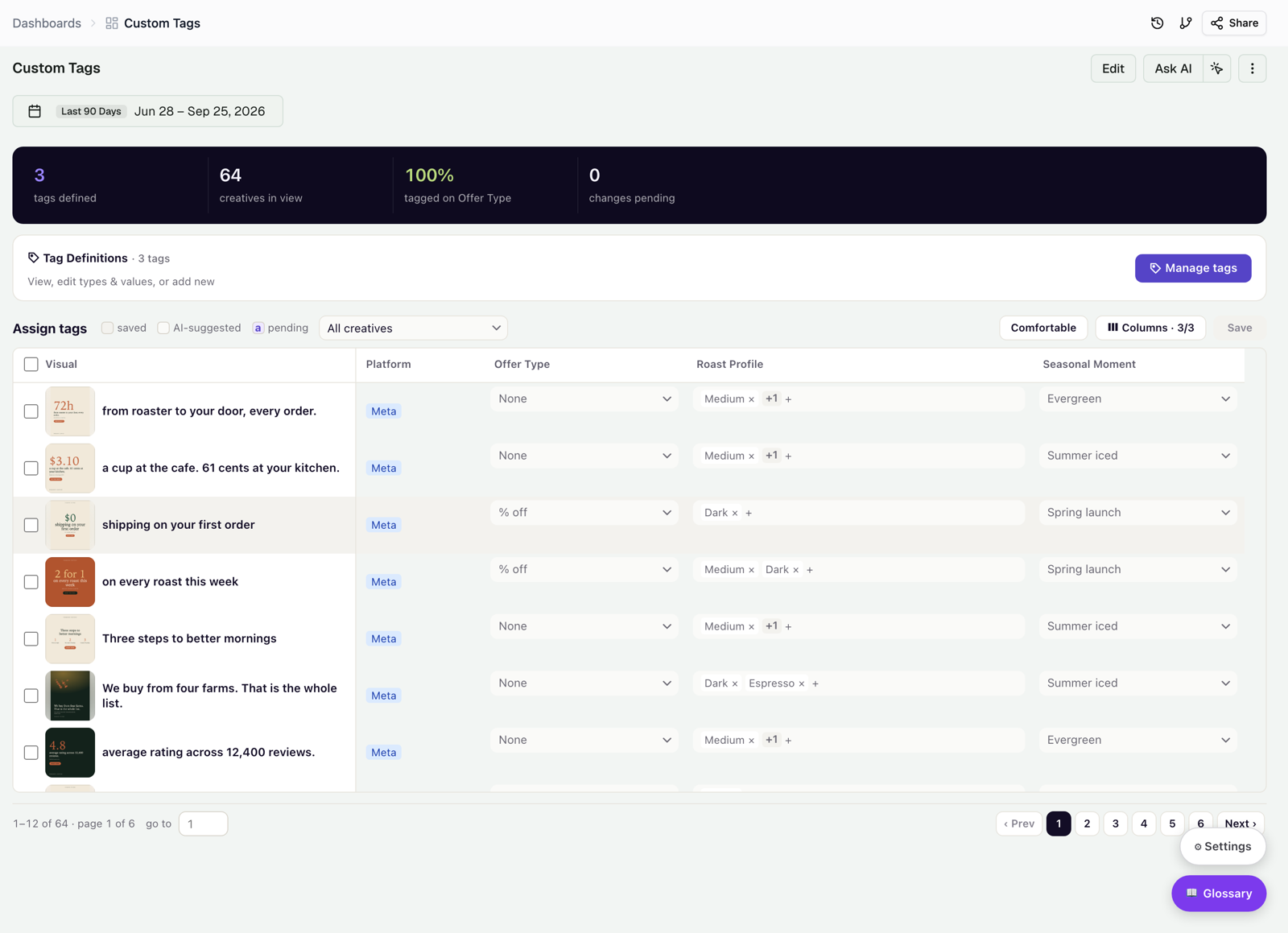
Task: Remove Espresso tag in 'We buy from four farms' row
Action: 802,683
